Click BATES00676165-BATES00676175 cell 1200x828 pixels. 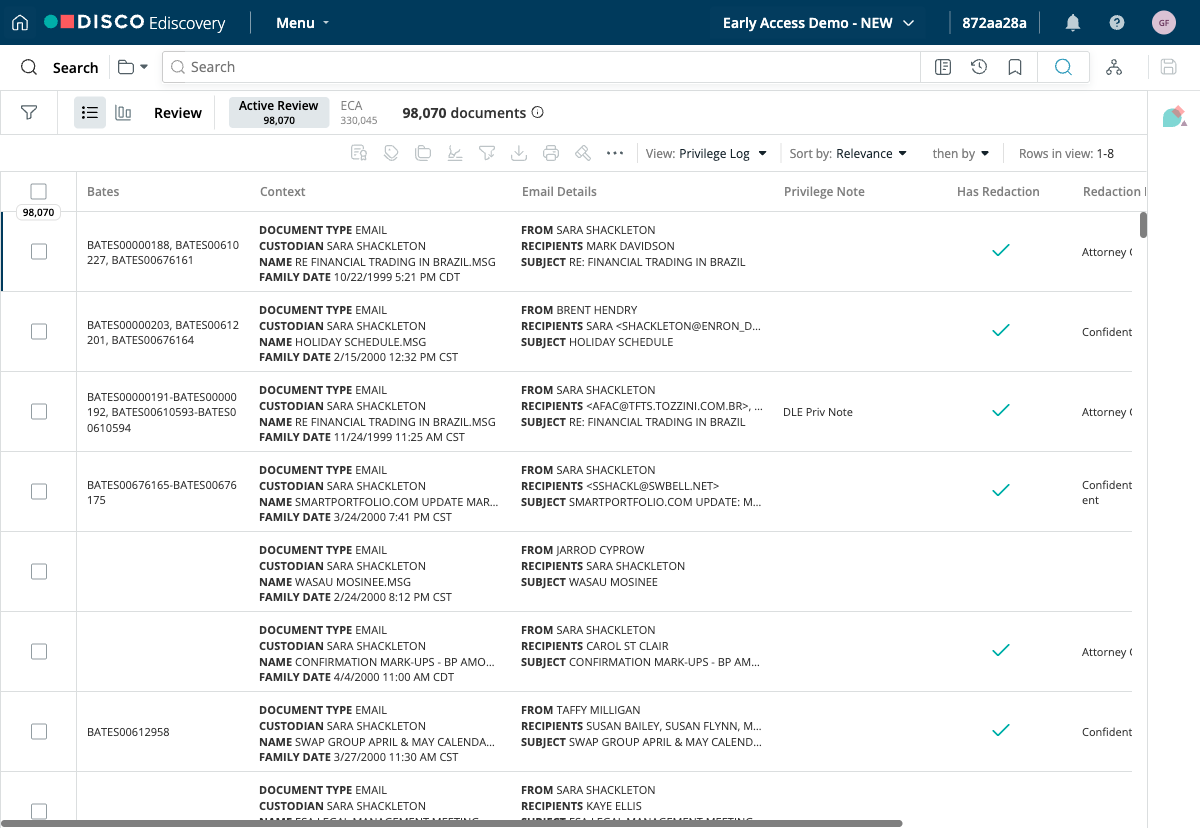(162, 492)
